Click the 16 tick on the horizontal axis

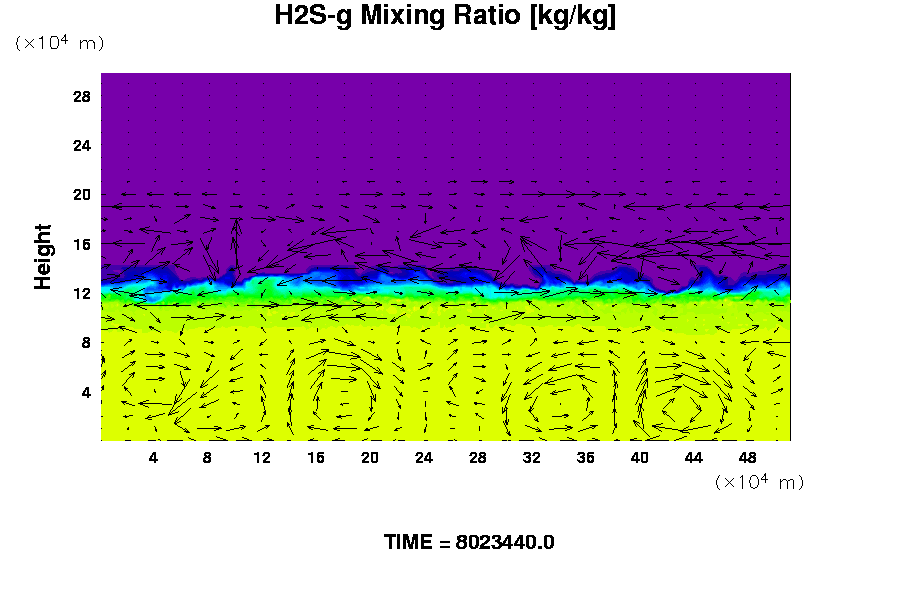(x=316, y=458)
